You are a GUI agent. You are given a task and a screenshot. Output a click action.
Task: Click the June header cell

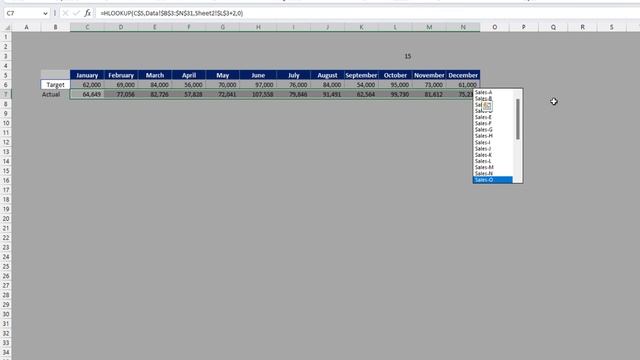tap(258, 75)
